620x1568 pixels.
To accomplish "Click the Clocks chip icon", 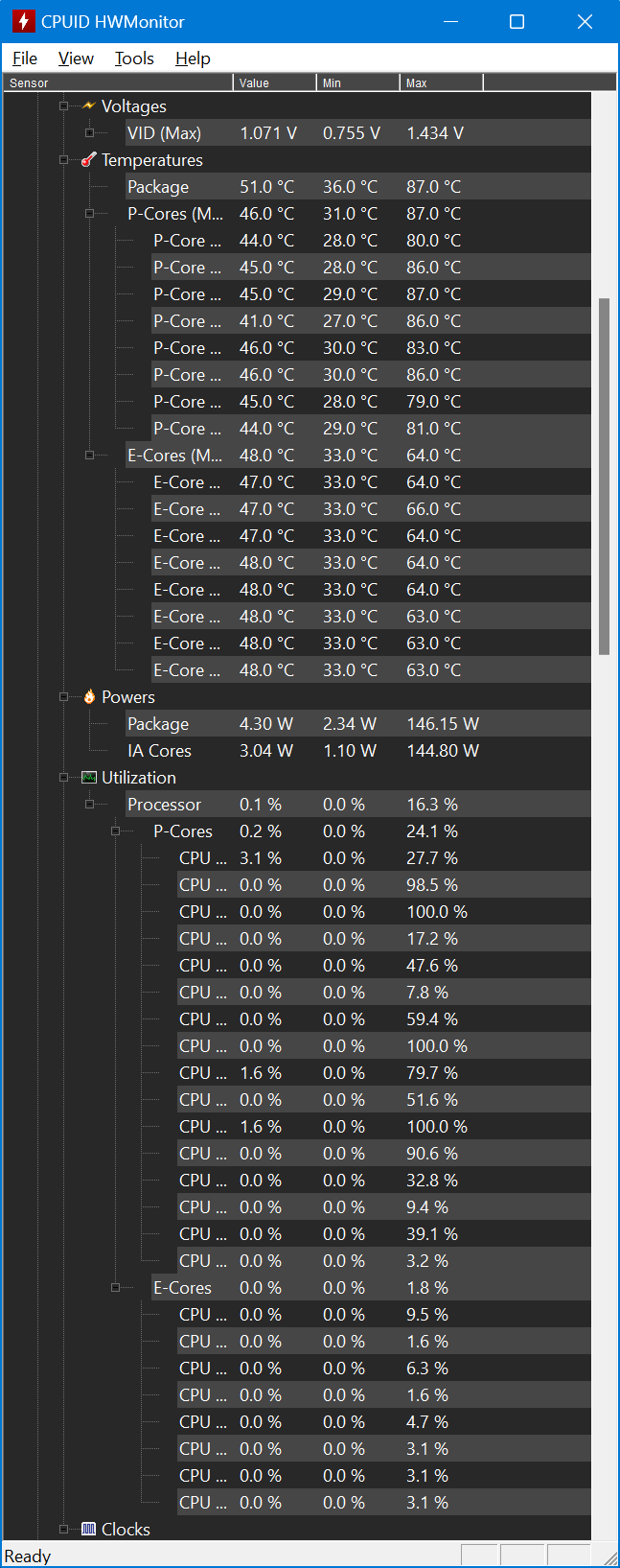I will (89, 1530).
